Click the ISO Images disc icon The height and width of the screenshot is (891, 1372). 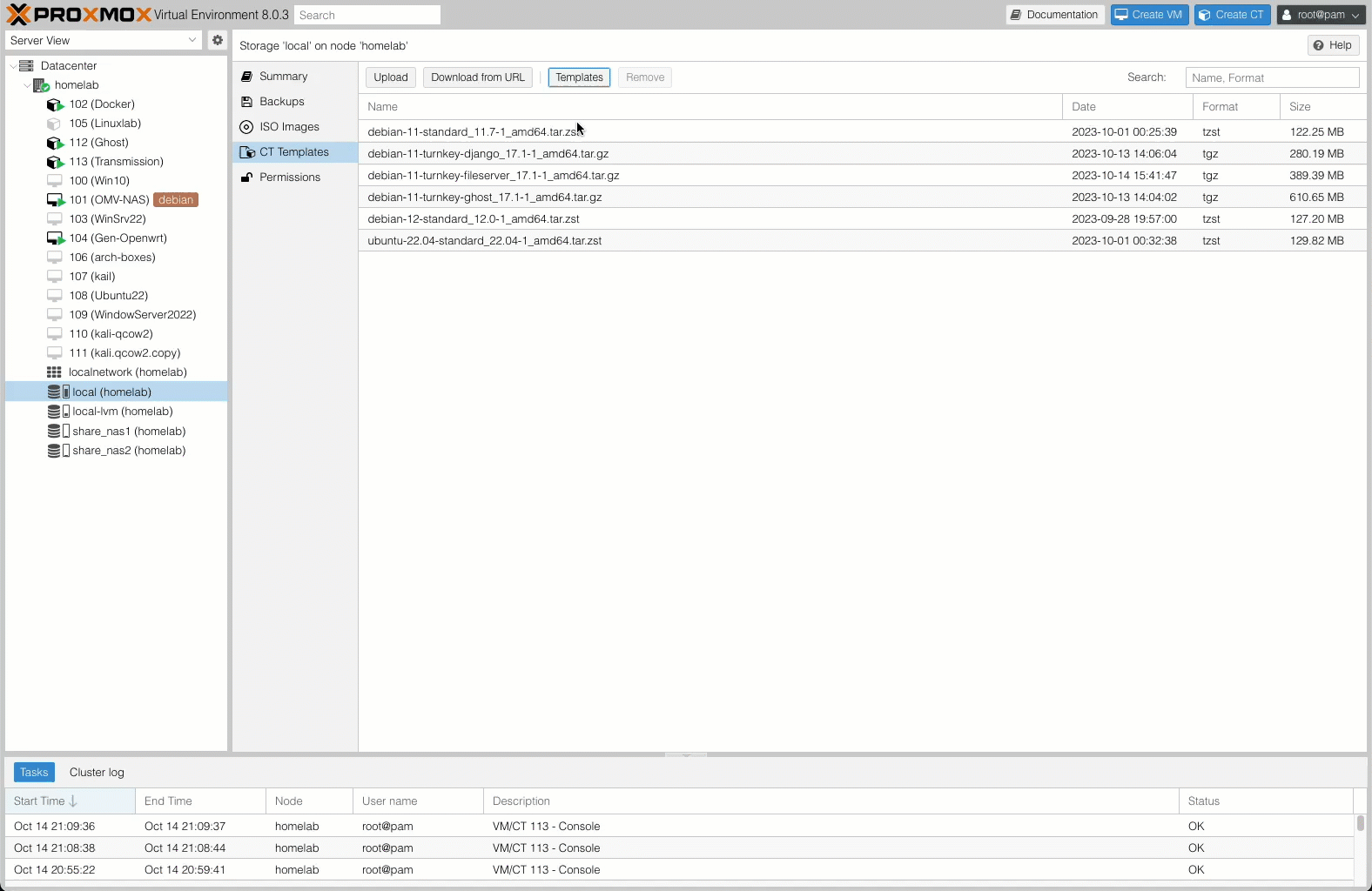click(246, 127)
